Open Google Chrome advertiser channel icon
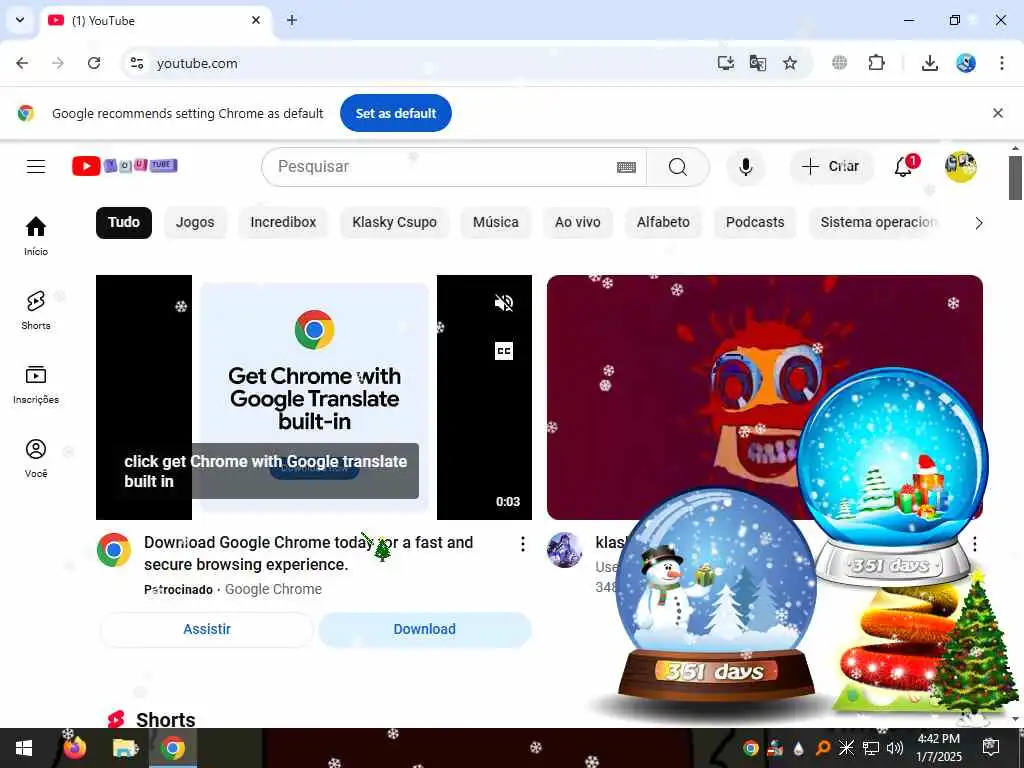This screenshot has width=1024, height=768. [114, 549]
